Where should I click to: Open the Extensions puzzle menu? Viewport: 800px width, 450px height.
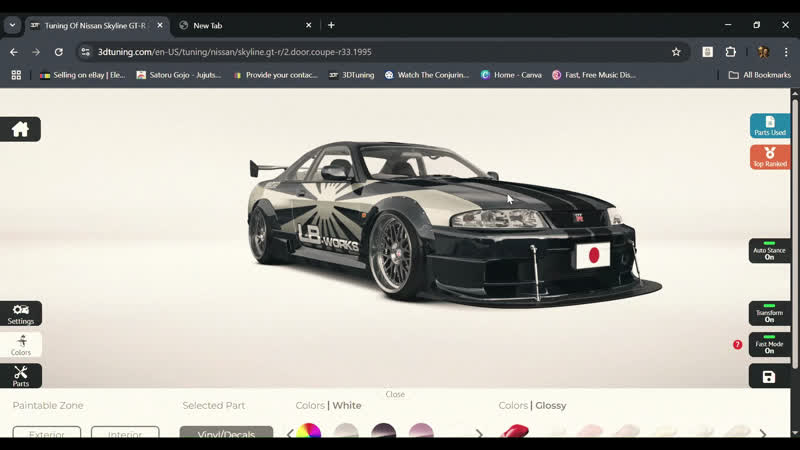(x=731, y=52)
